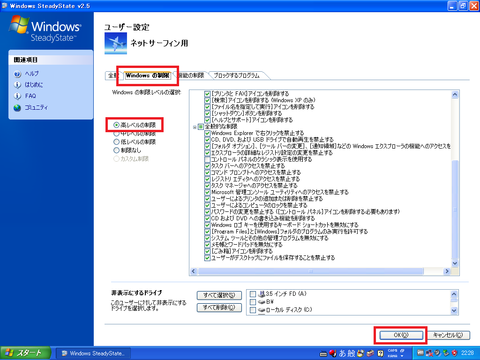Image resolution: width=480 pixels, height=360 pixels.
Task: Click the キャンセル button
Action: (448, 335)
